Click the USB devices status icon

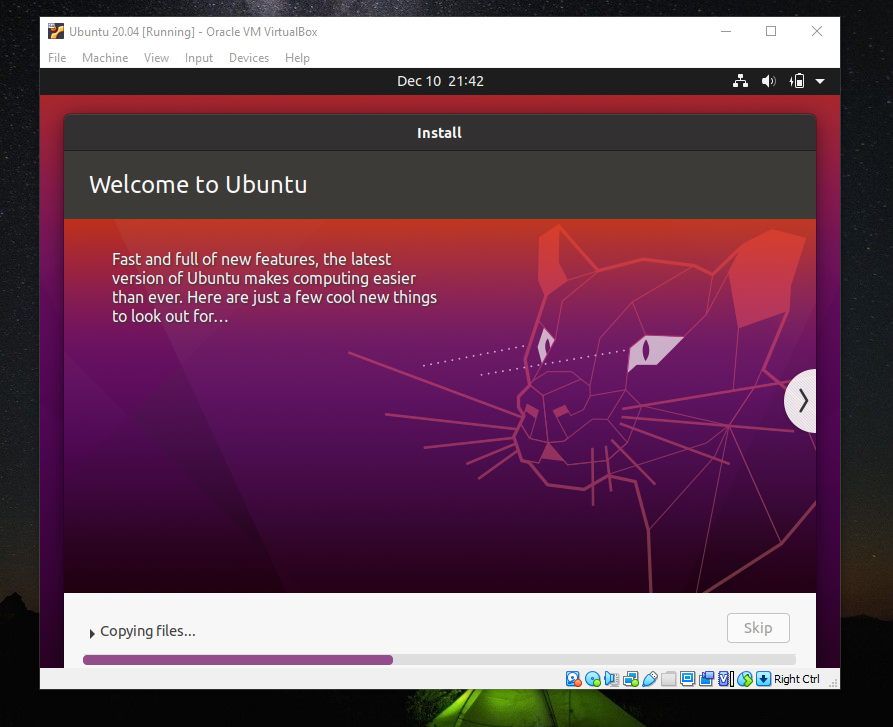(x=650, y=679)
